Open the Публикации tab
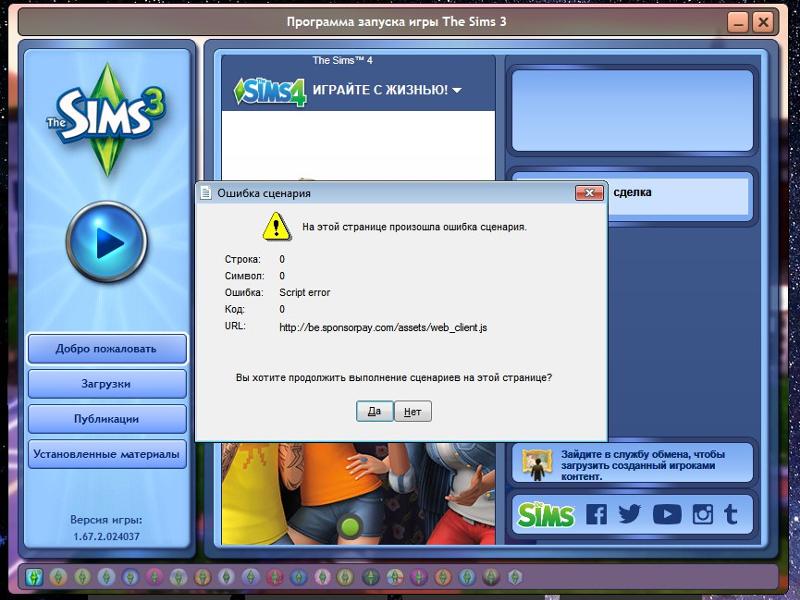 [x=107, y=419]
